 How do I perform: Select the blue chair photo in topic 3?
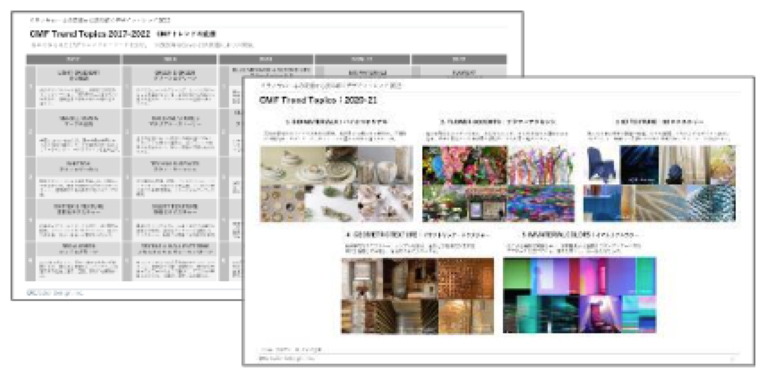602,165
